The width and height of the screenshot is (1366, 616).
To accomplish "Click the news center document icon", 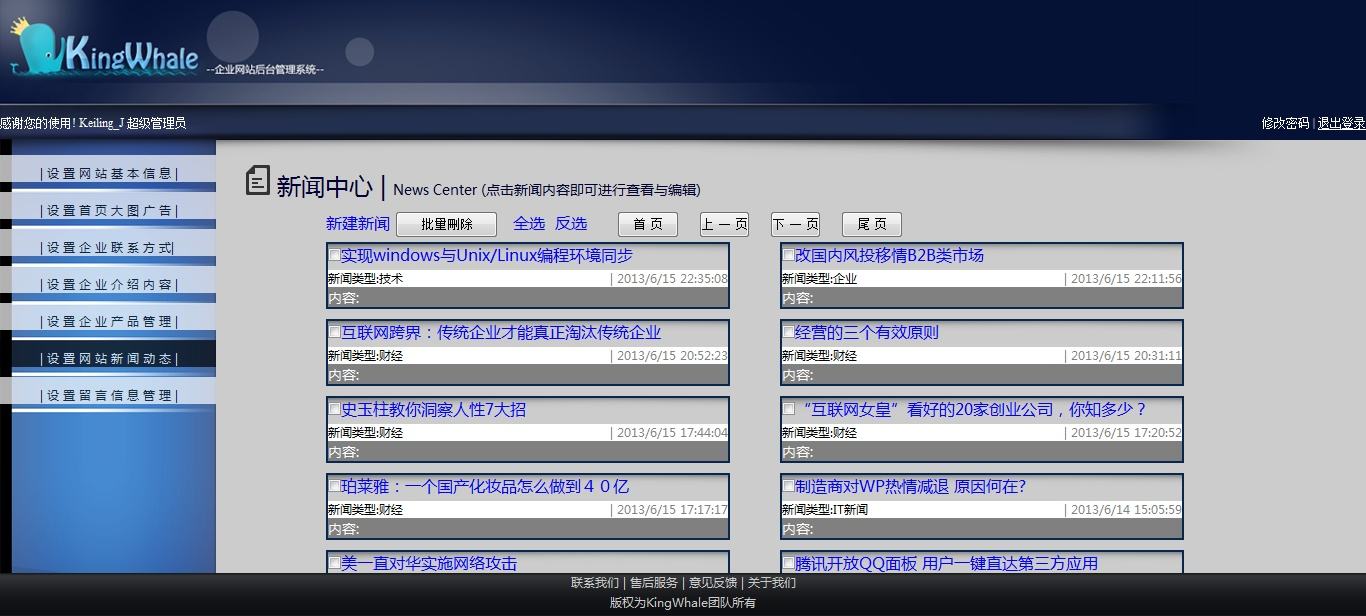I will click(x=258, y=181).
